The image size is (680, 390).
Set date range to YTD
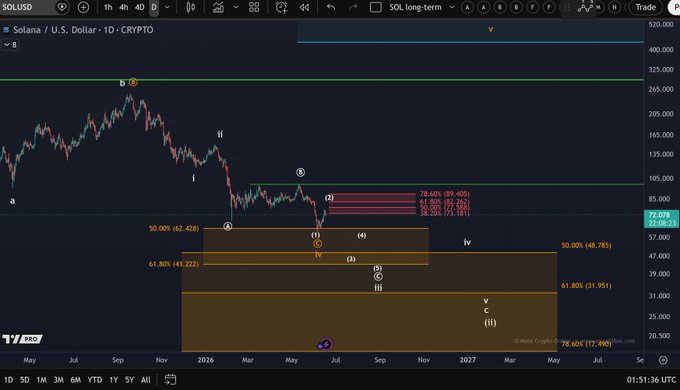click(95, 380)
